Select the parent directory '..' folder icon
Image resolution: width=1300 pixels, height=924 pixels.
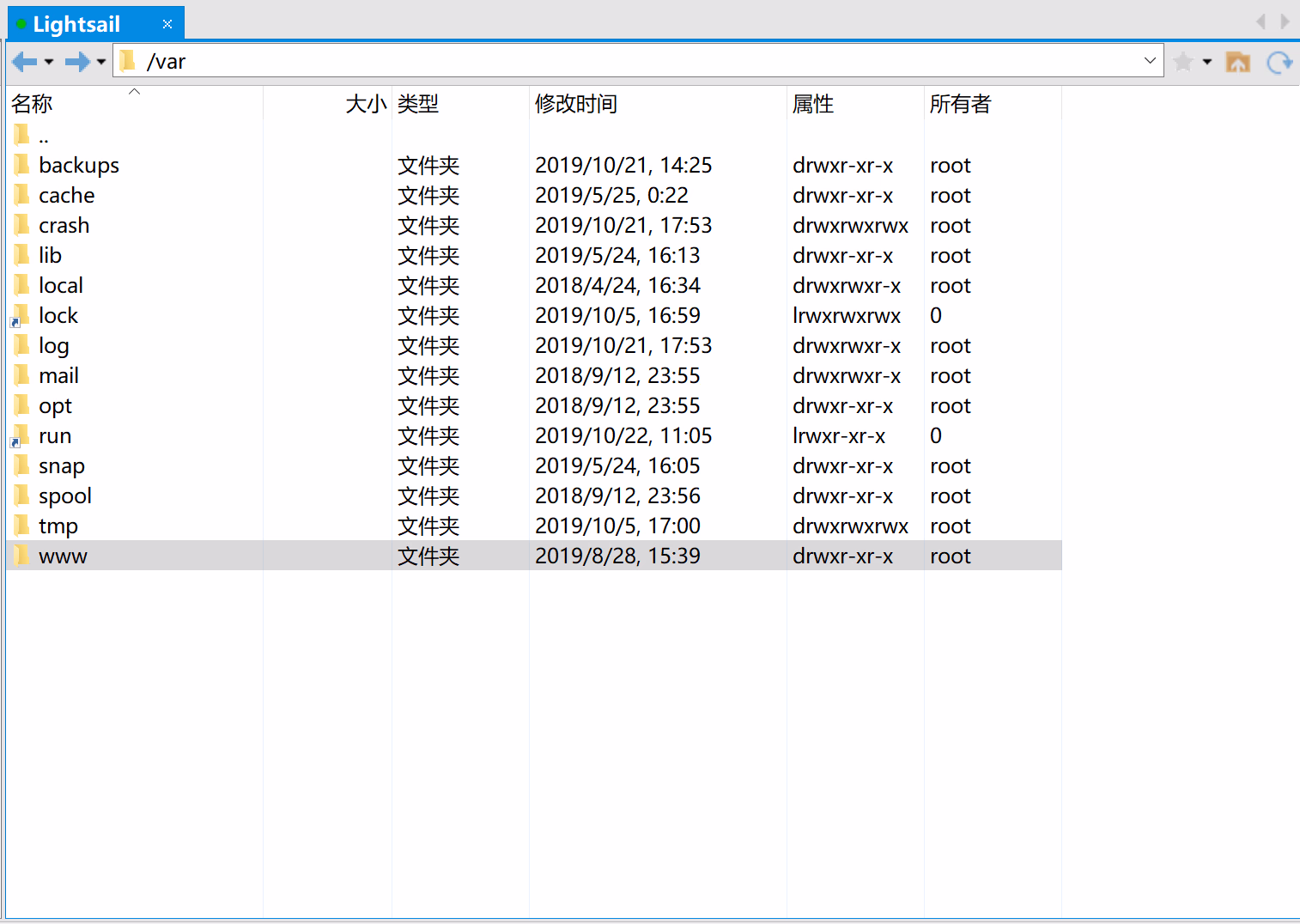22,135
